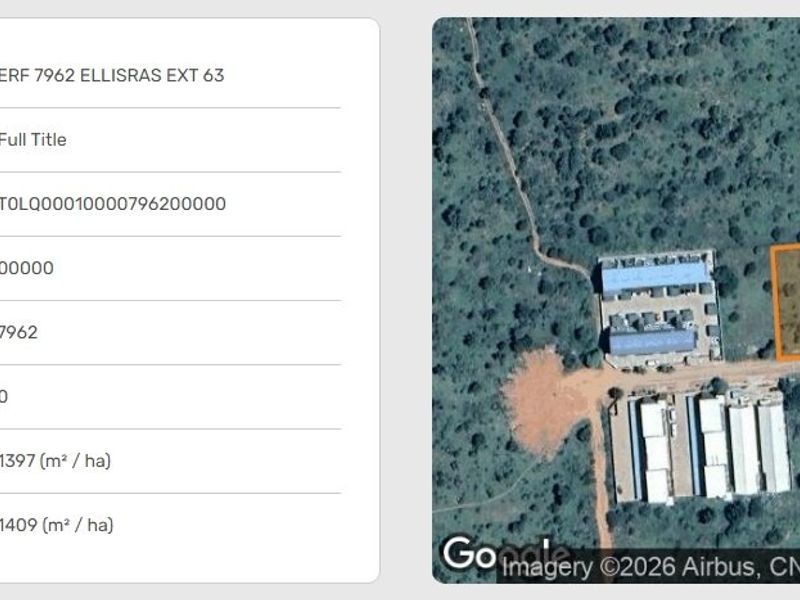Screen dimensions: 800x600
Task: Click the Google logo on the map
Action: pyautogui.click(x=506, y=553)
